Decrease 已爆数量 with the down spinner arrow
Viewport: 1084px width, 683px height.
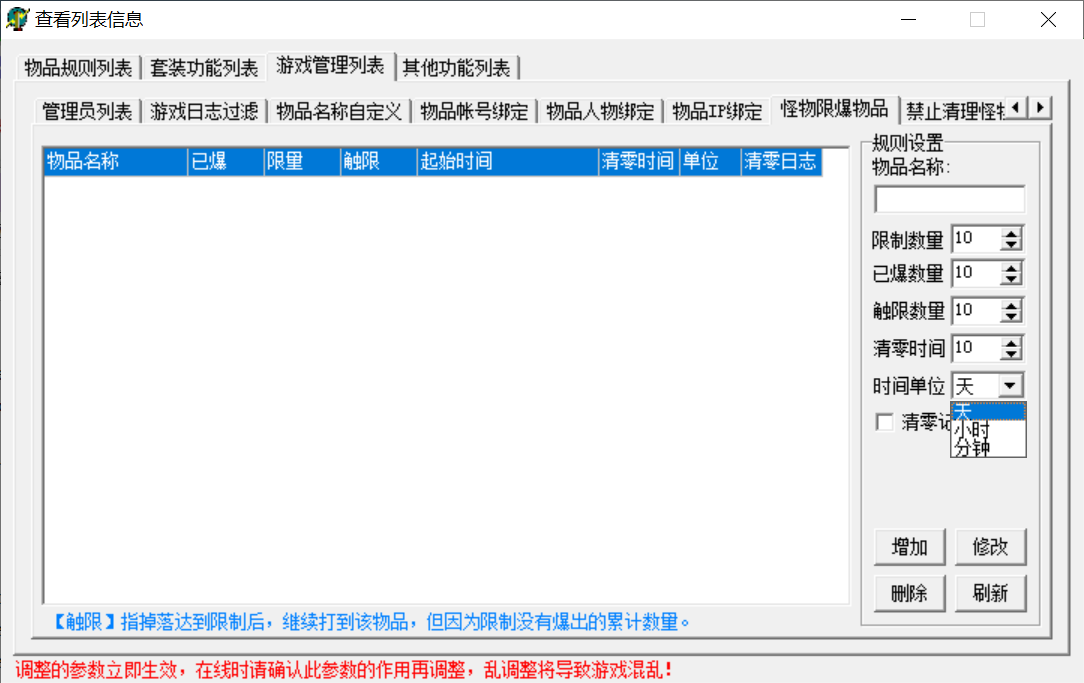point(1012,279)
